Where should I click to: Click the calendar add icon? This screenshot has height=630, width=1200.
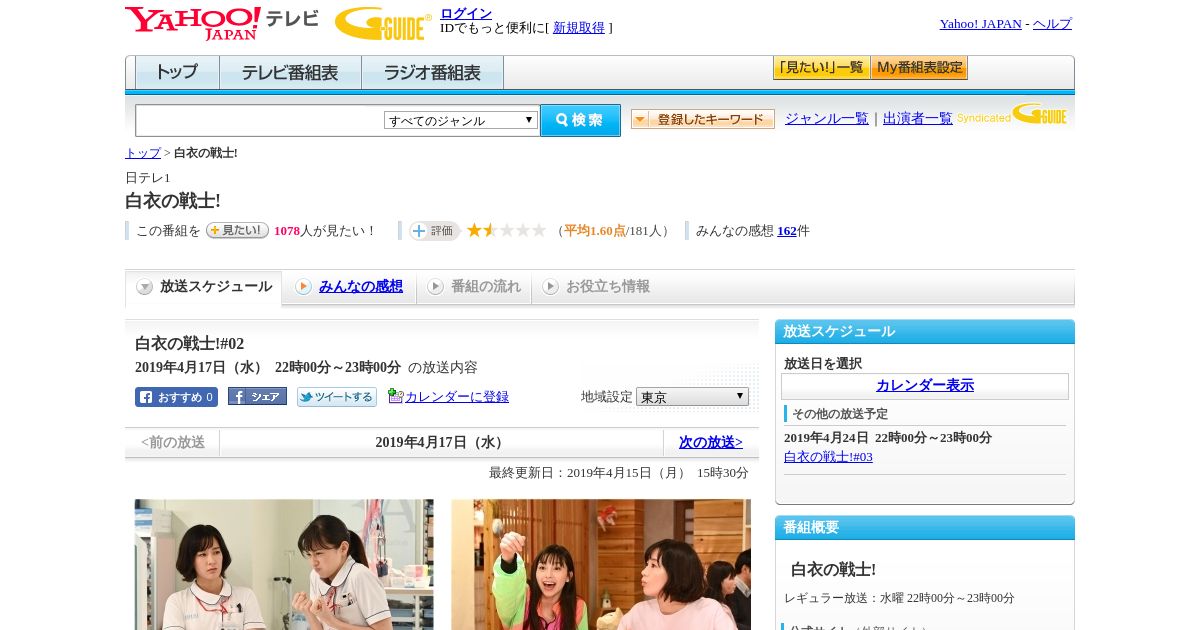(395, 396)
